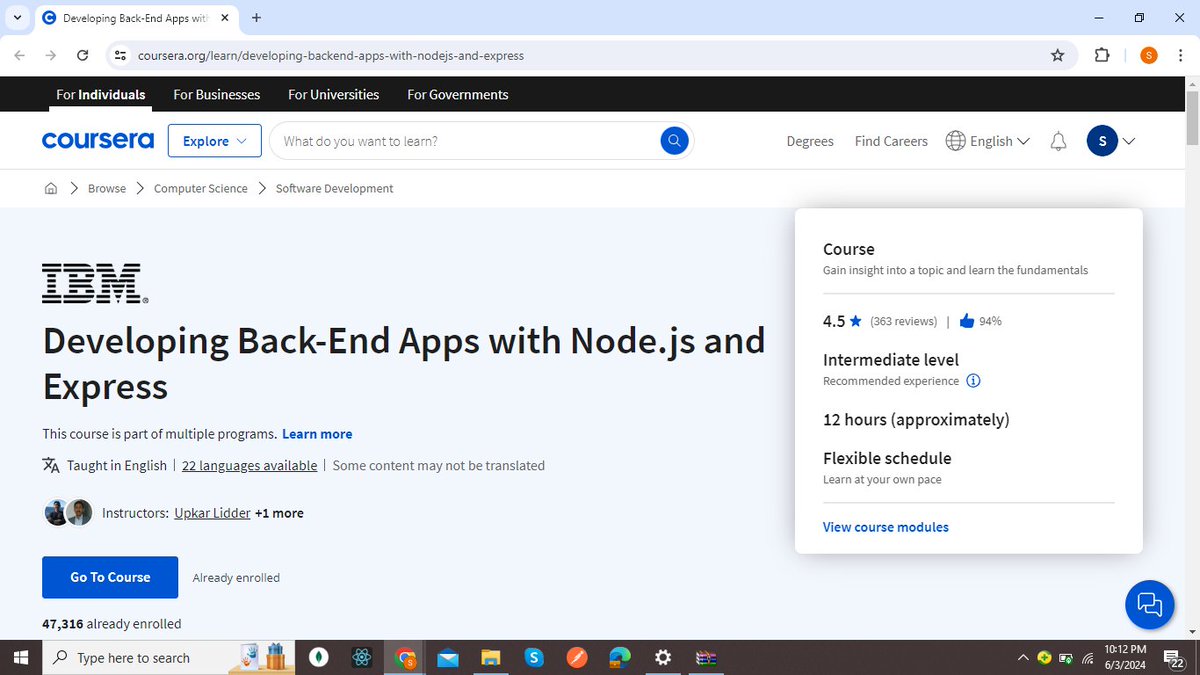Click the Go To Course button
Image resolution: width=1200 pixels, height=675 pixels.
click(110, 577)
